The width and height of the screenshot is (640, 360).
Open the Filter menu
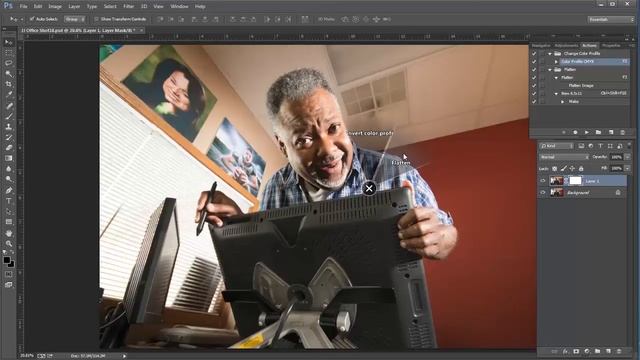[129, 6]
